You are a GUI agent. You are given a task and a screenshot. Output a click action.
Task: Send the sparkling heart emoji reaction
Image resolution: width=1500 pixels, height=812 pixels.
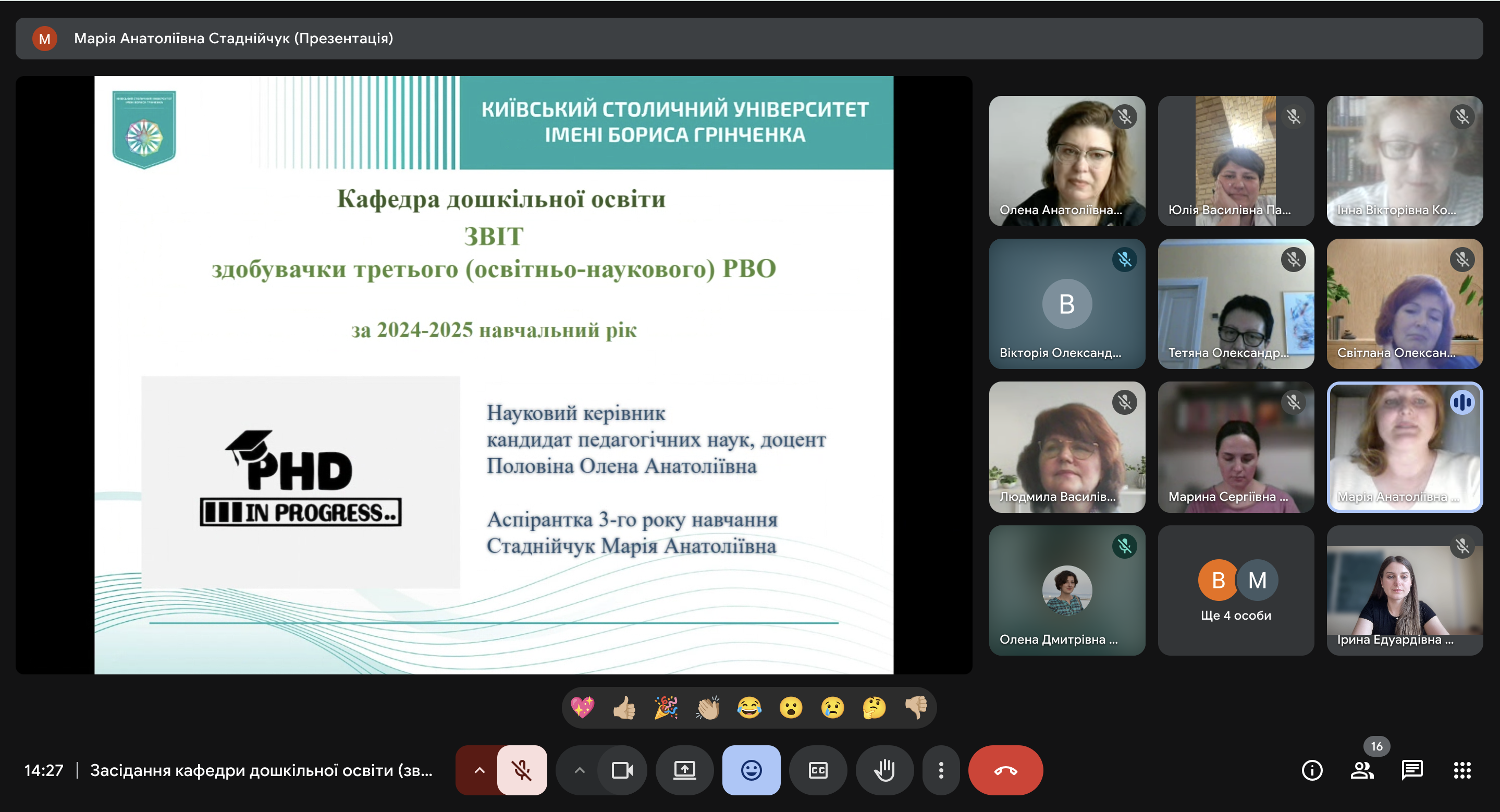pyautogui.click(x=582, y=708)
